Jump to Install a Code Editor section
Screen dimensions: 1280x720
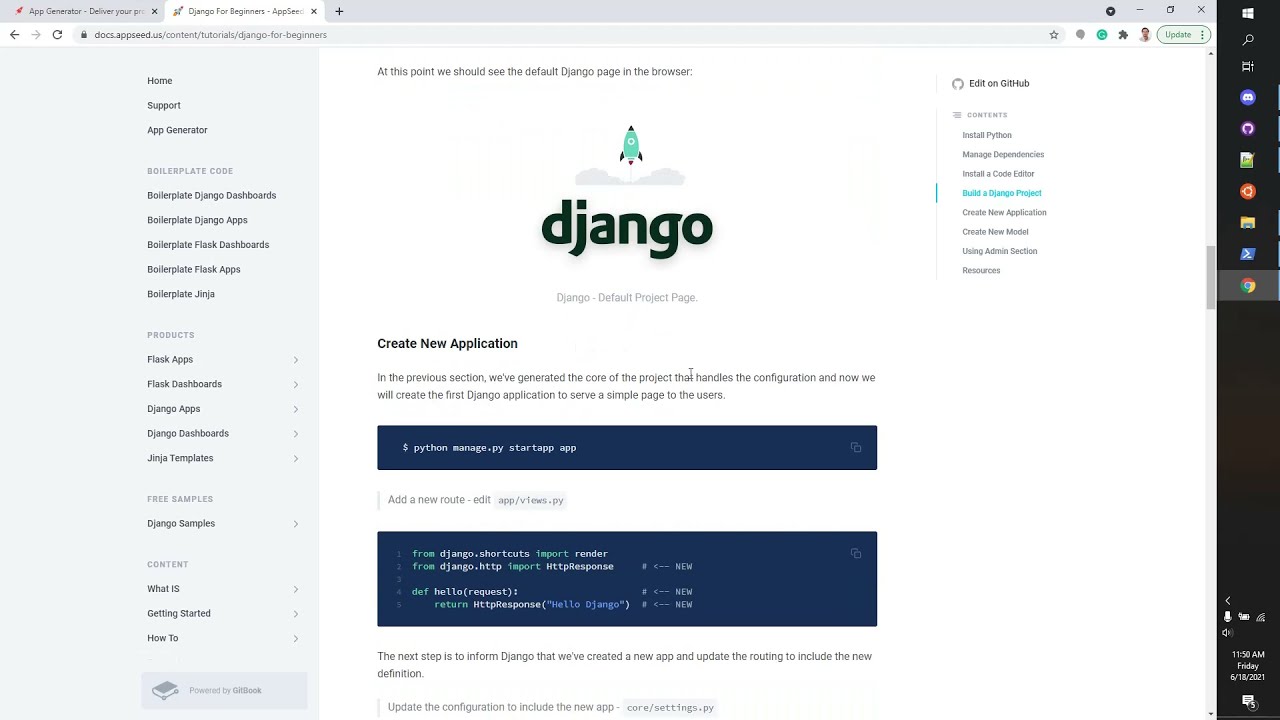click(x=998, y=174)
